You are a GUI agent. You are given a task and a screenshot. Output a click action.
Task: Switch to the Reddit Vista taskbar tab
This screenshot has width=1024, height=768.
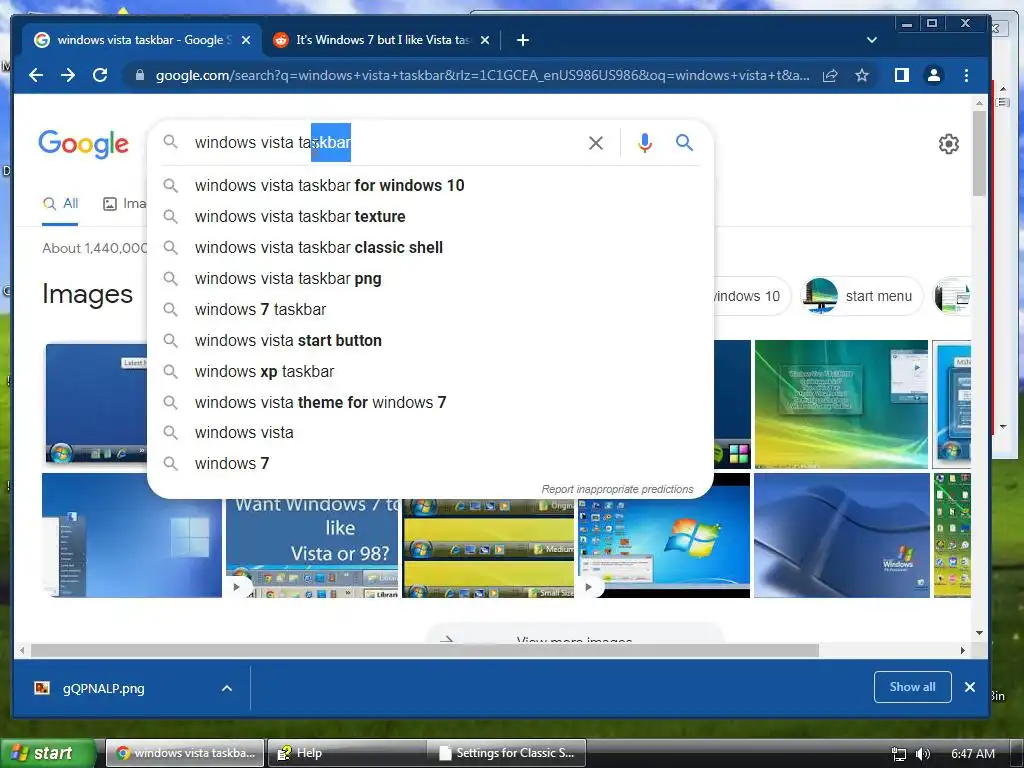pyautogui.click(x=381, y=40)
